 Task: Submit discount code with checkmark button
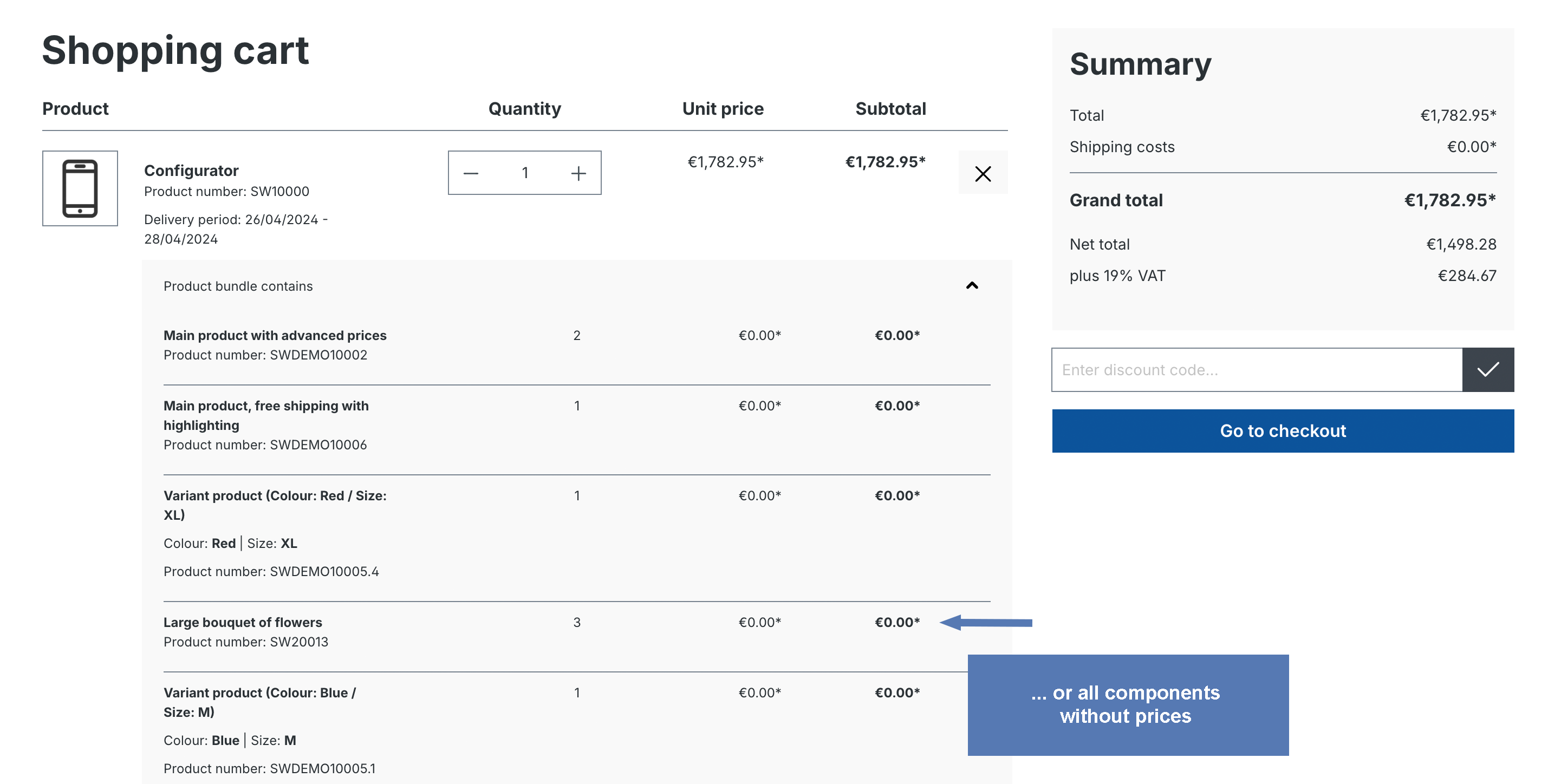tap(1488, 370)
